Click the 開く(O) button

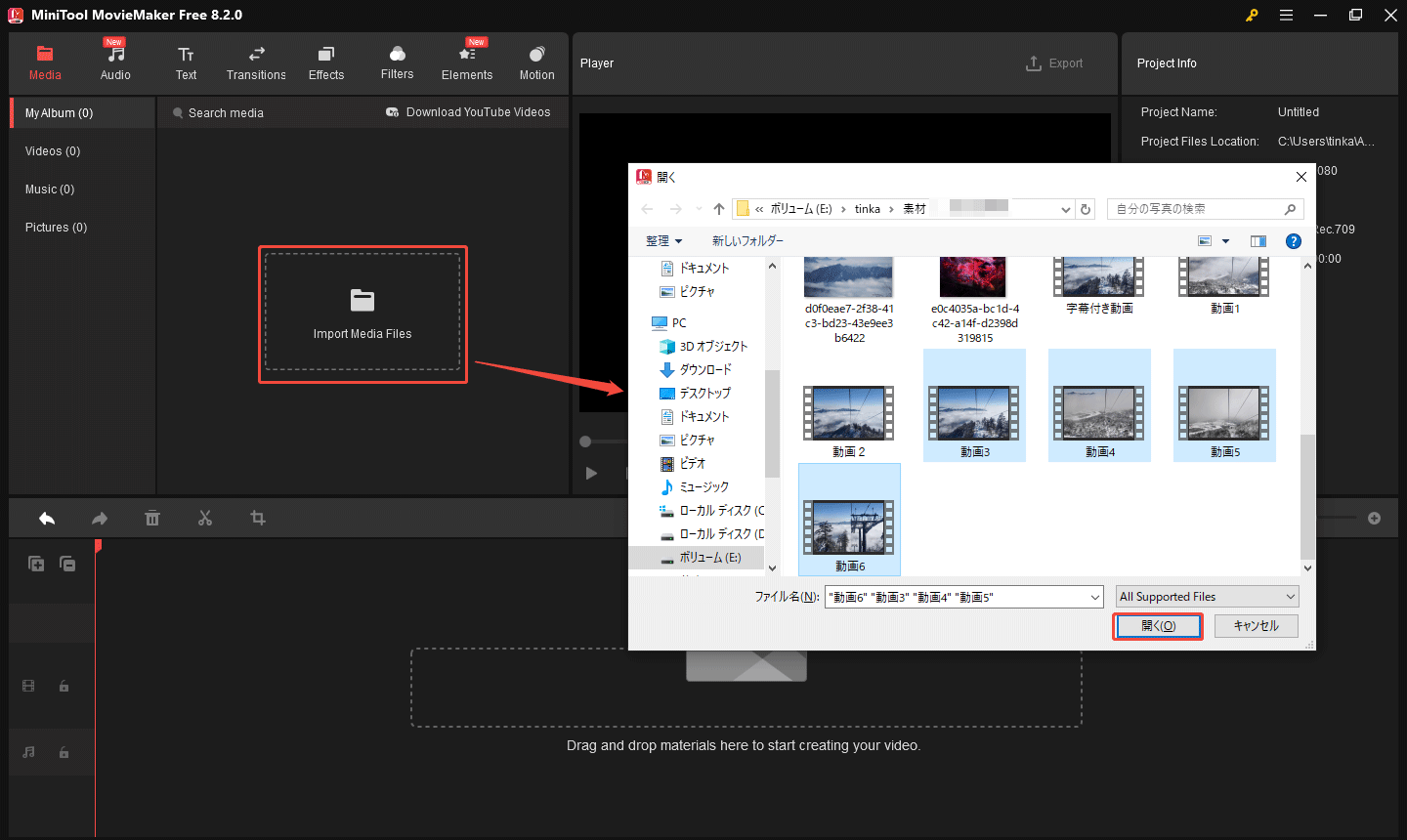pos(1158,626)
